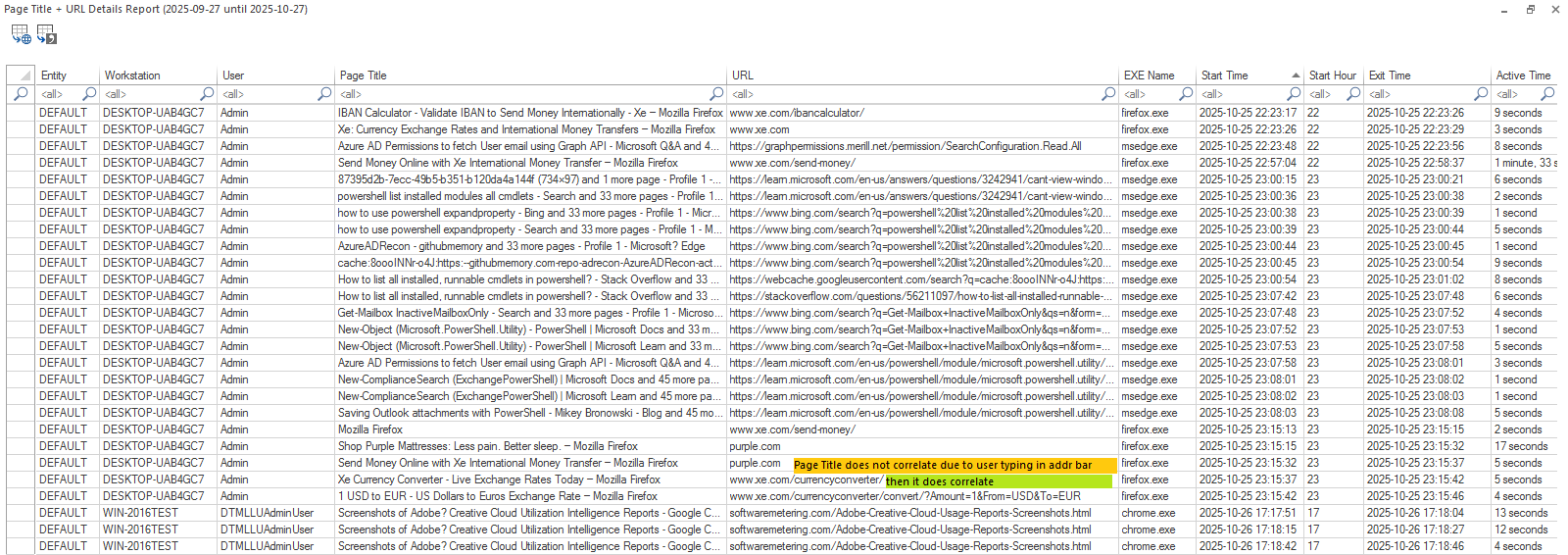Click the export grid to web icon
Viewport: 1568px width, 555px height.
[21, 34]
